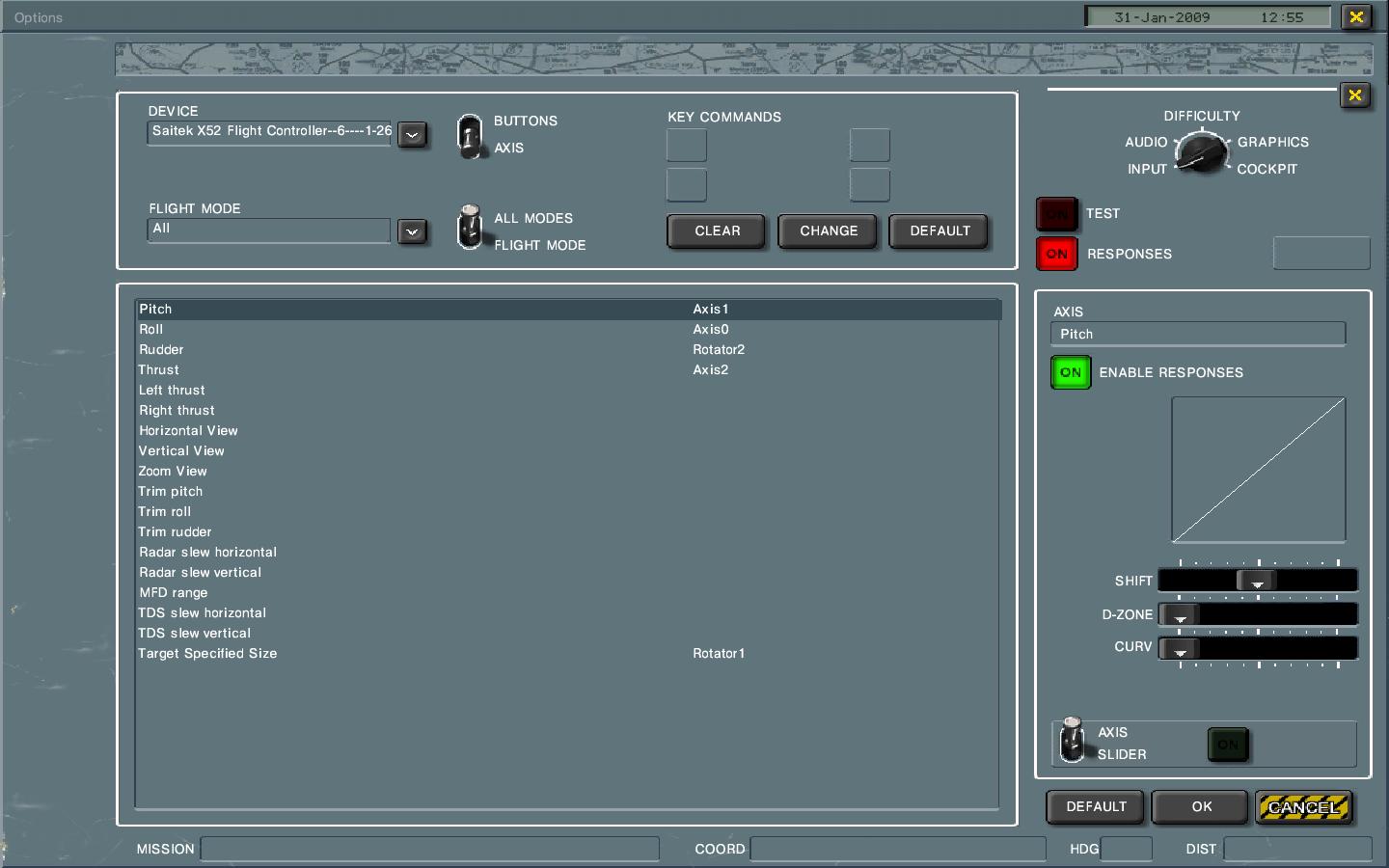Click the COORD field in status bar
The width and height of the screenshot is (1389, 868).
(898, 849)
